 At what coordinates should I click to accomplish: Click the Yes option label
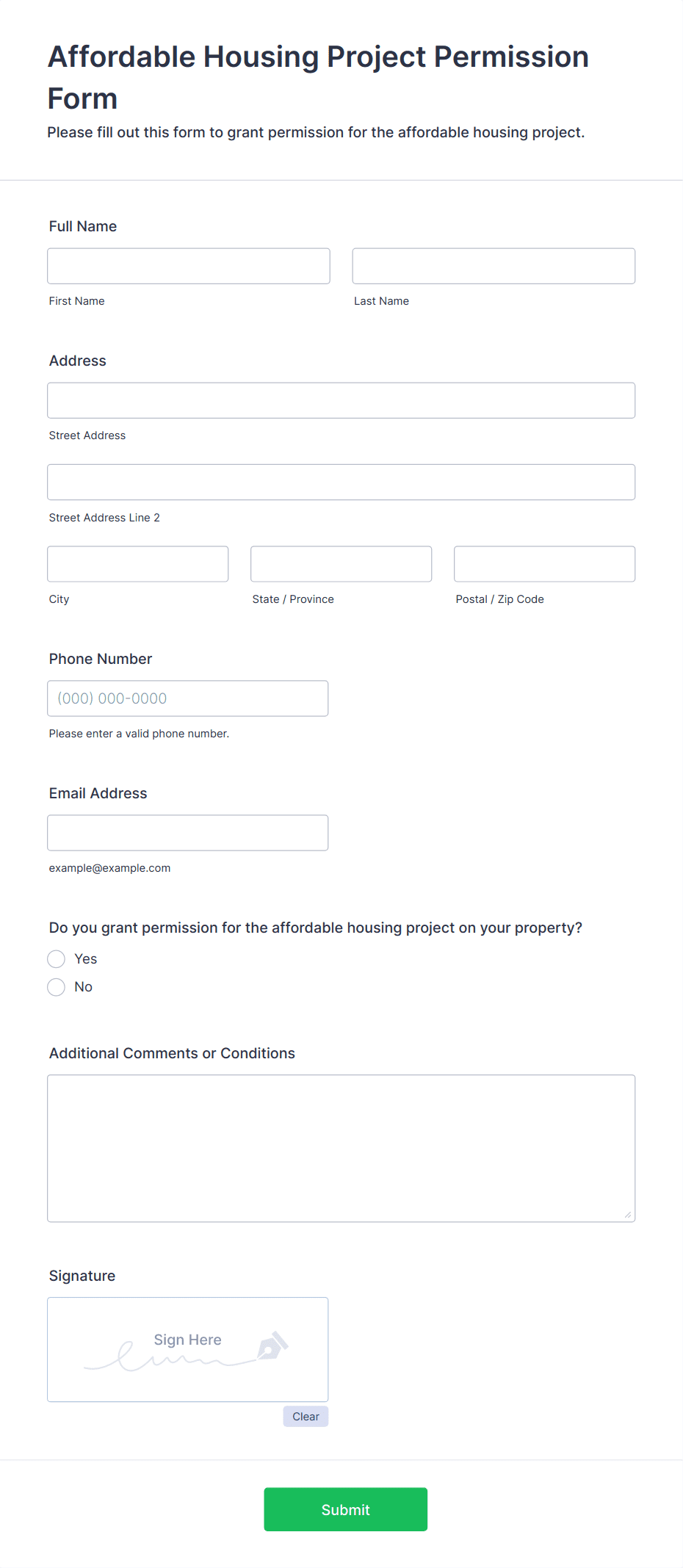click(x=86, y=959)
